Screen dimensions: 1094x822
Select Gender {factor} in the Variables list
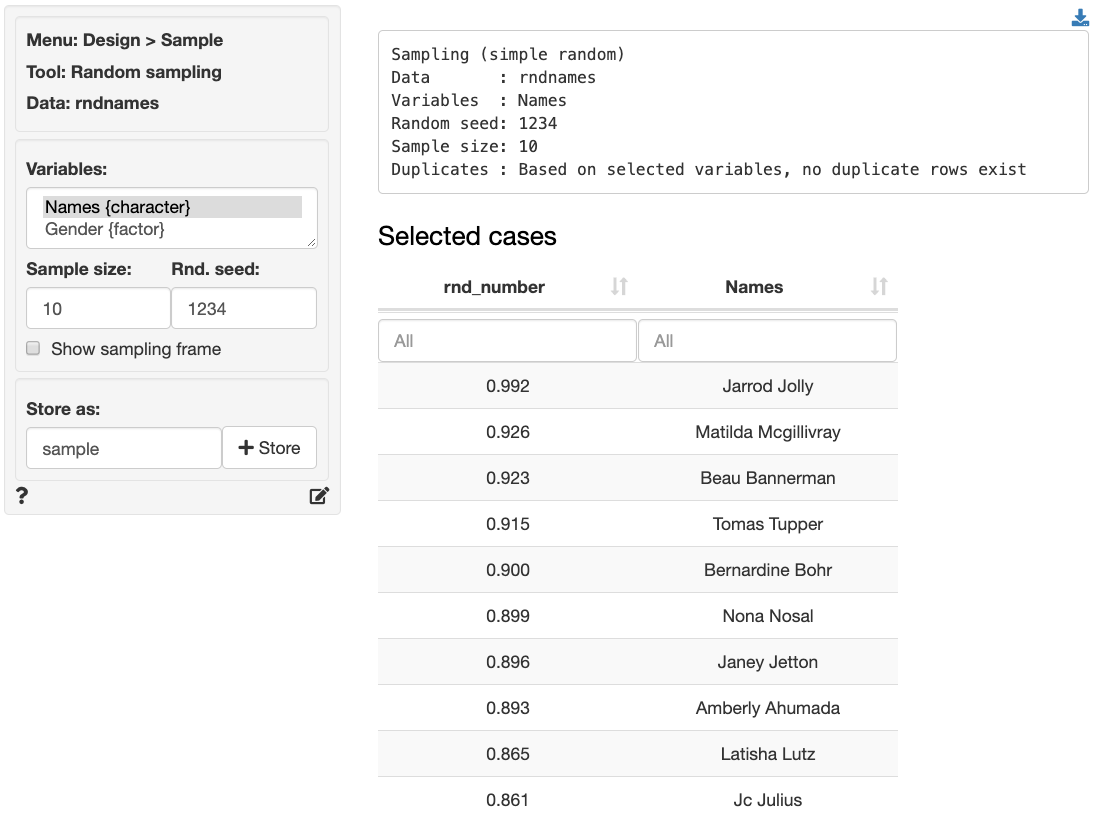pyautogui.click(x=105, y=229)
